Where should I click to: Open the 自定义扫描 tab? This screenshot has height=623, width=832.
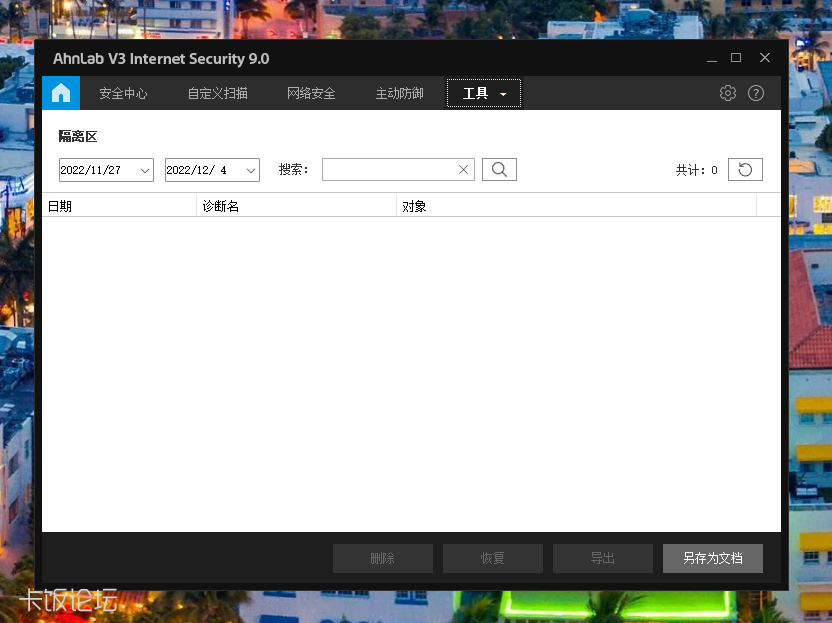click(x=217, y=92)
